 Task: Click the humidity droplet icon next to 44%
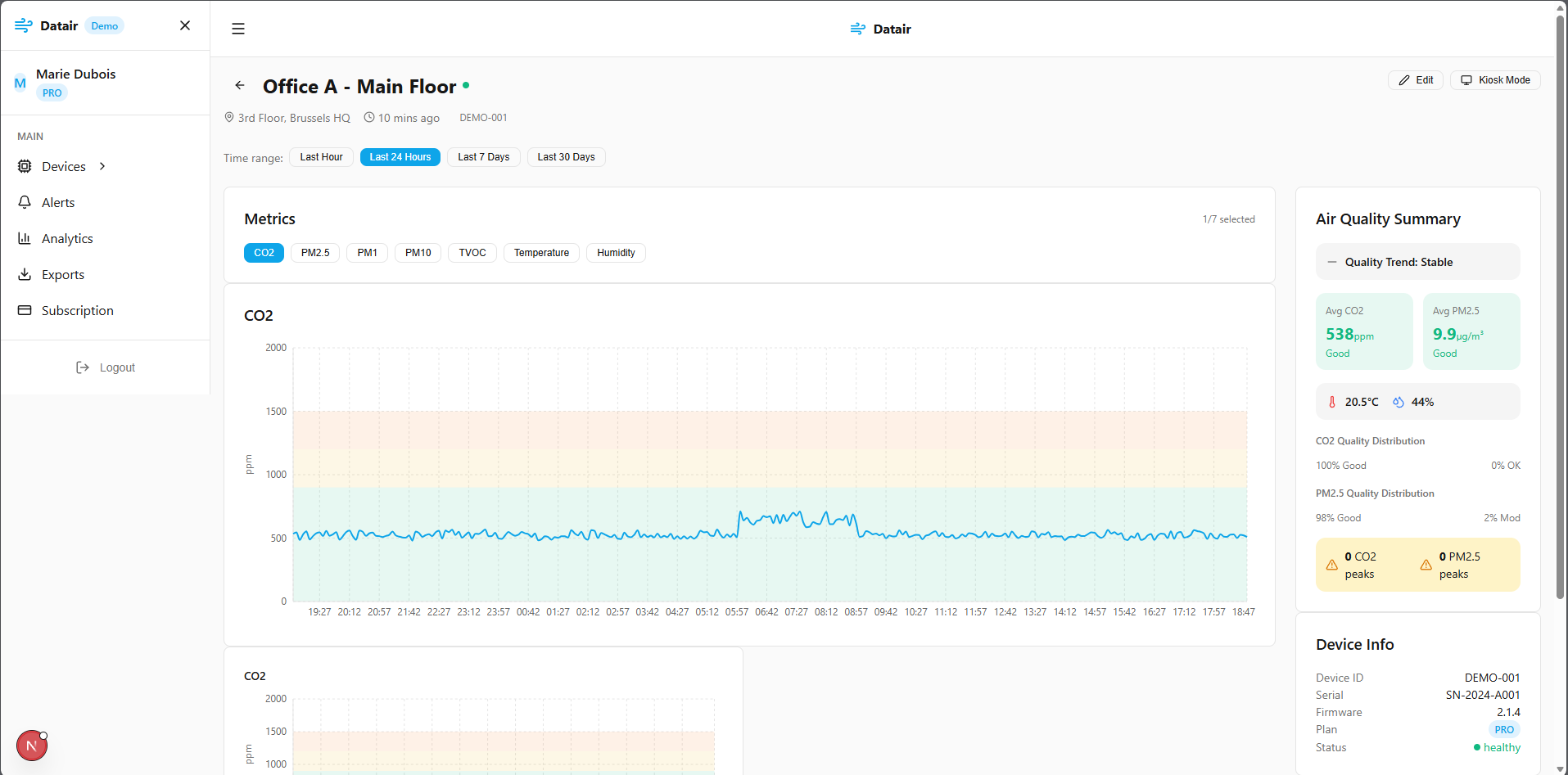(1399, 402)
